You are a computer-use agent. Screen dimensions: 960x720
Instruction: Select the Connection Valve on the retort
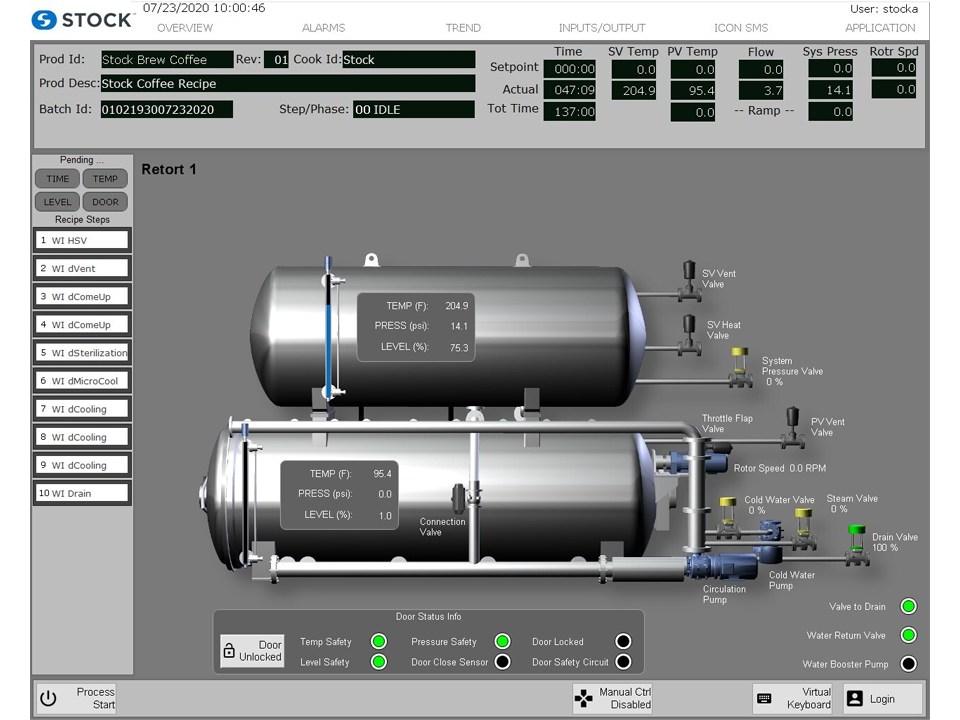pos(457,499)
